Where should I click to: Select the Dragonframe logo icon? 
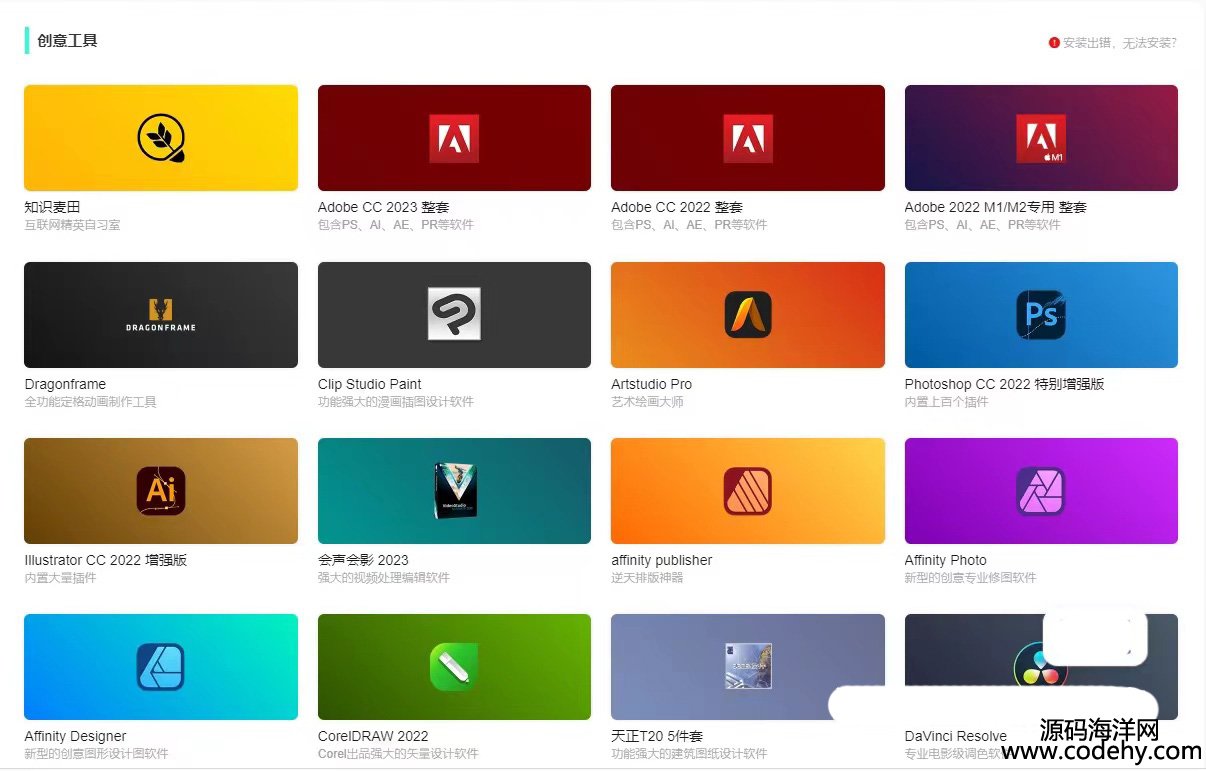point(161,315)
